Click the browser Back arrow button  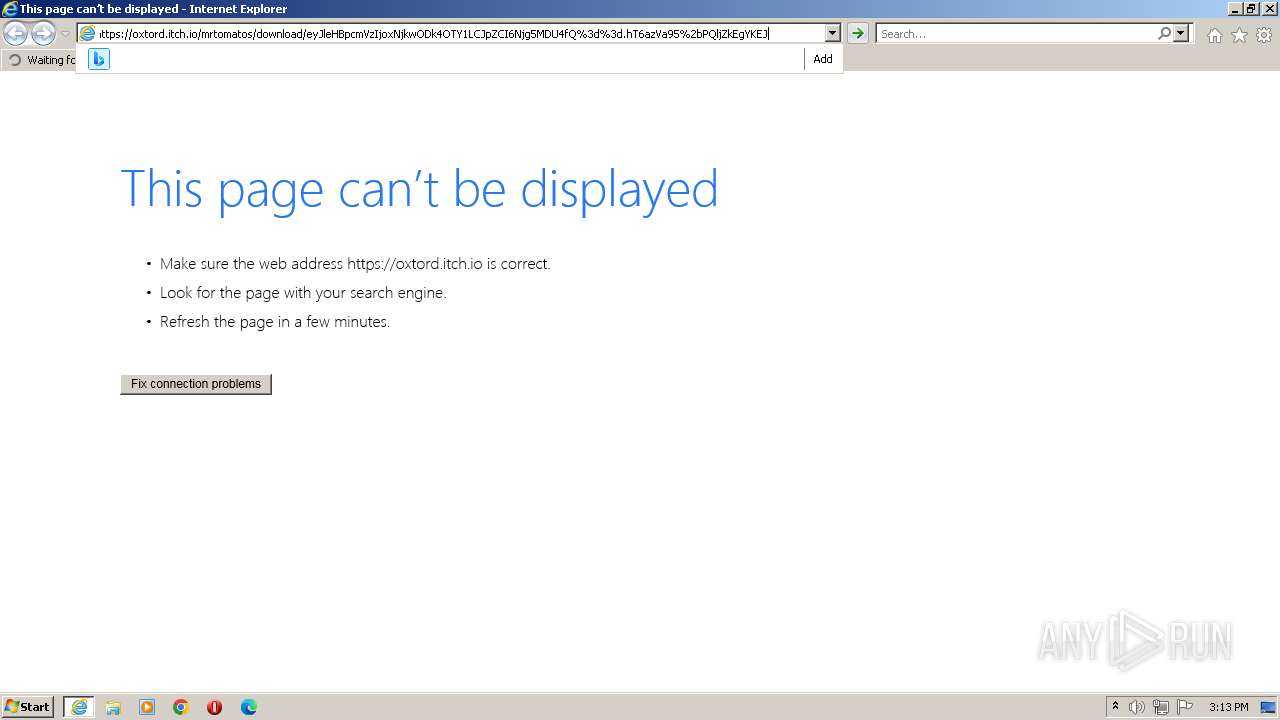click(x=16, y=34)
